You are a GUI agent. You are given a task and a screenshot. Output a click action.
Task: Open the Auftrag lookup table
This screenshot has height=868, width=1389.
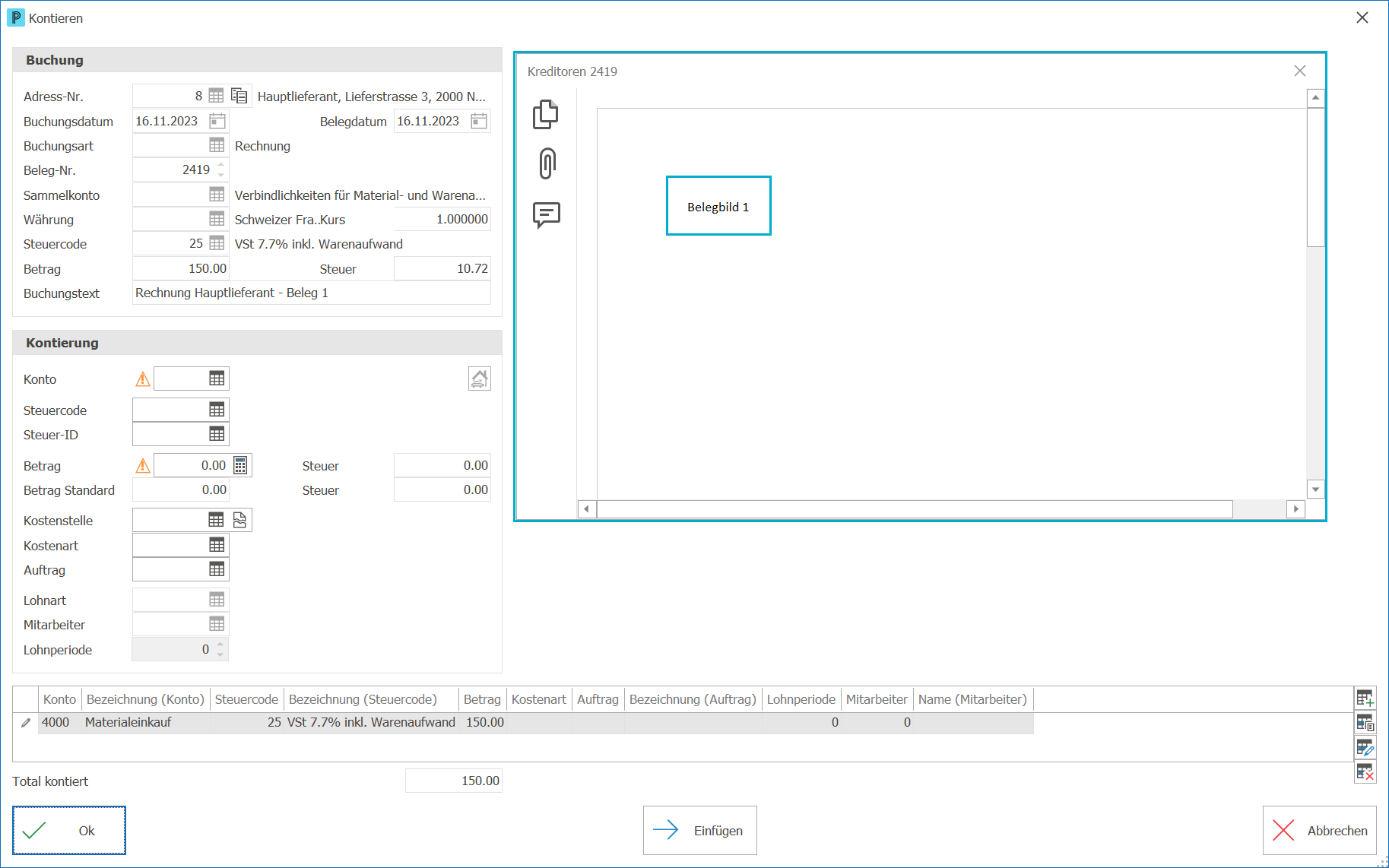[217, 569]
